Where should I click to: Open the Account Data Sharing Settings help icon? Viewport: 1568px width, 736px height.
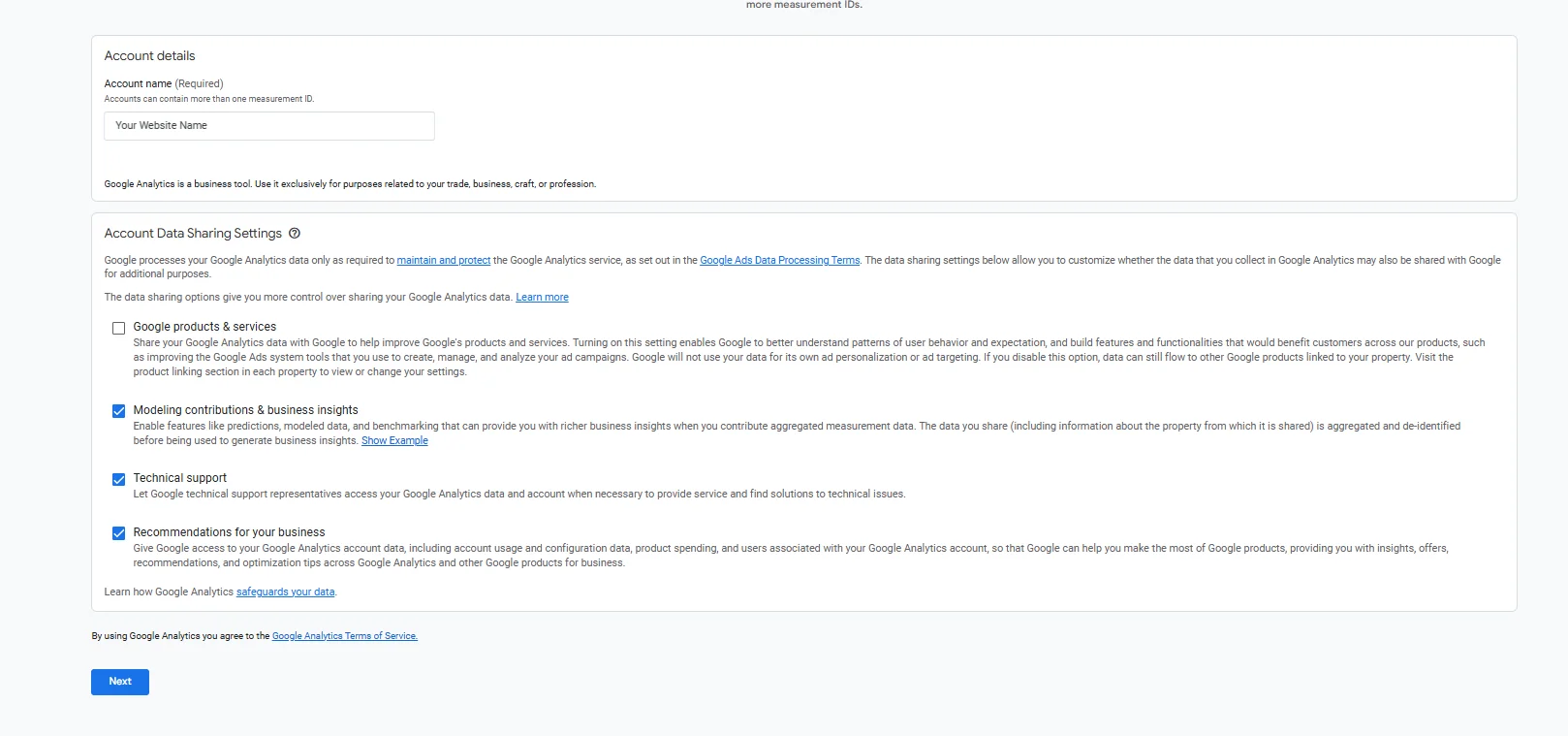[295, 234]
